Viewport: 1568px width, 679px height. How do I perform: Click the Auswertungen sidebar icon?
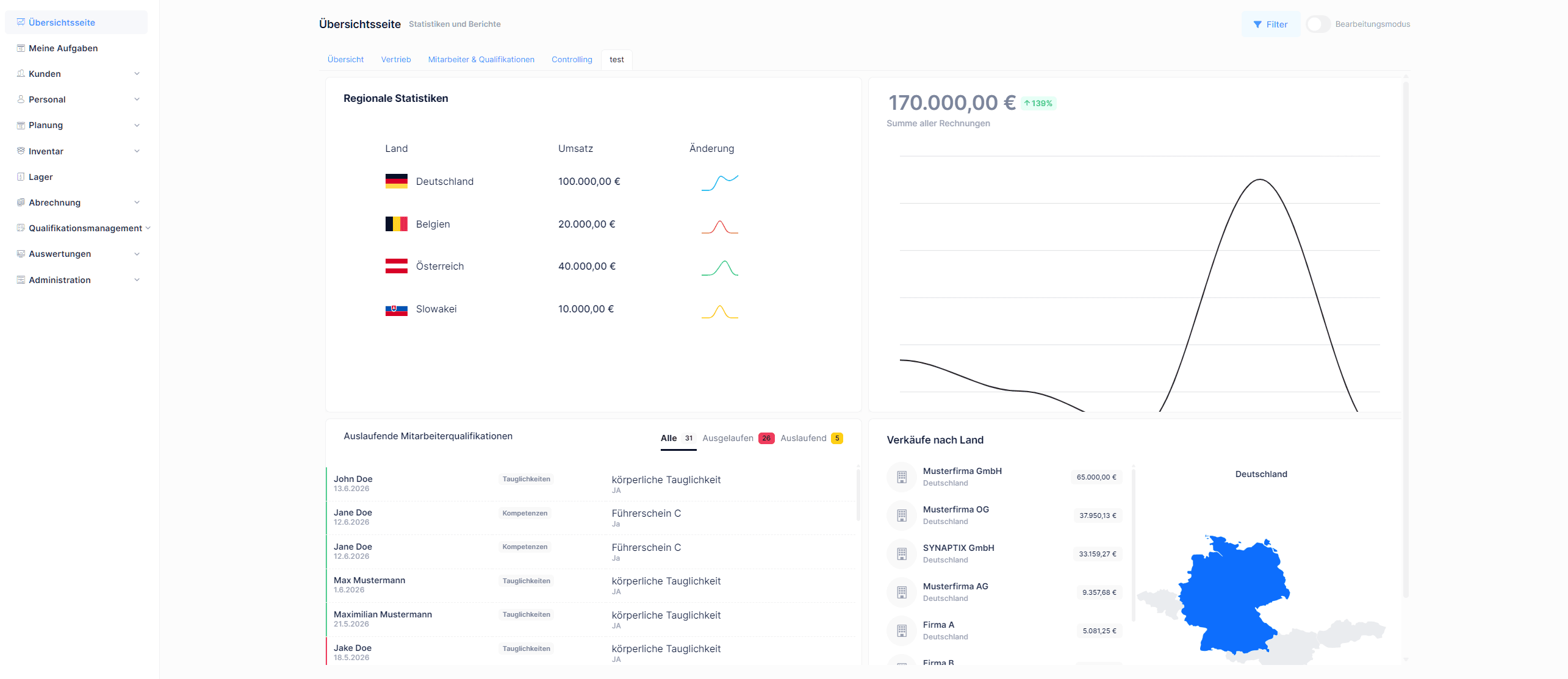[21, 253]
